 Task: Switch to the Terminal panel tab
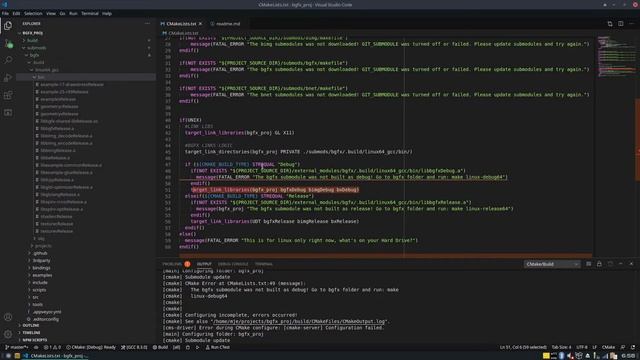coord(264,264)
